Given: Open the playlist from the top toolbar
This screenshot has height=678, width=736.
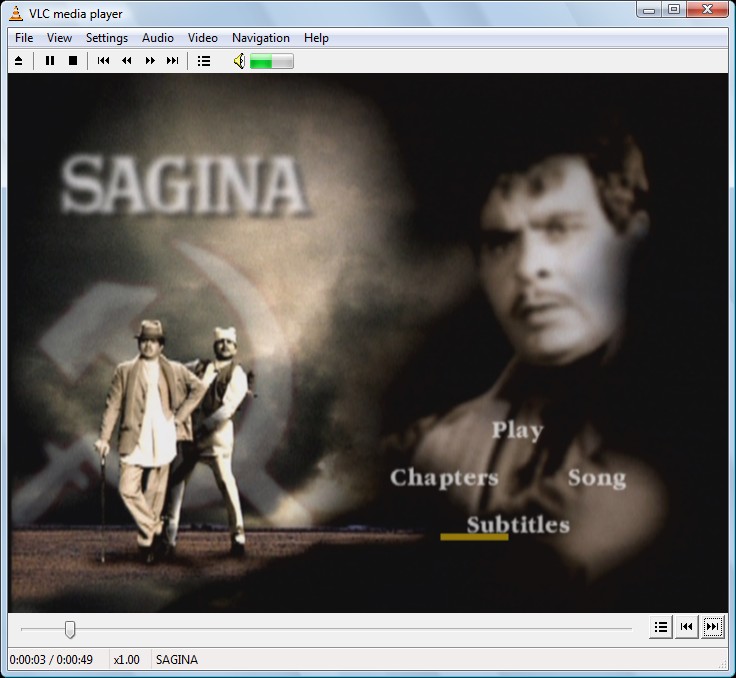Looking at the screenshot, I should point(204,61).
